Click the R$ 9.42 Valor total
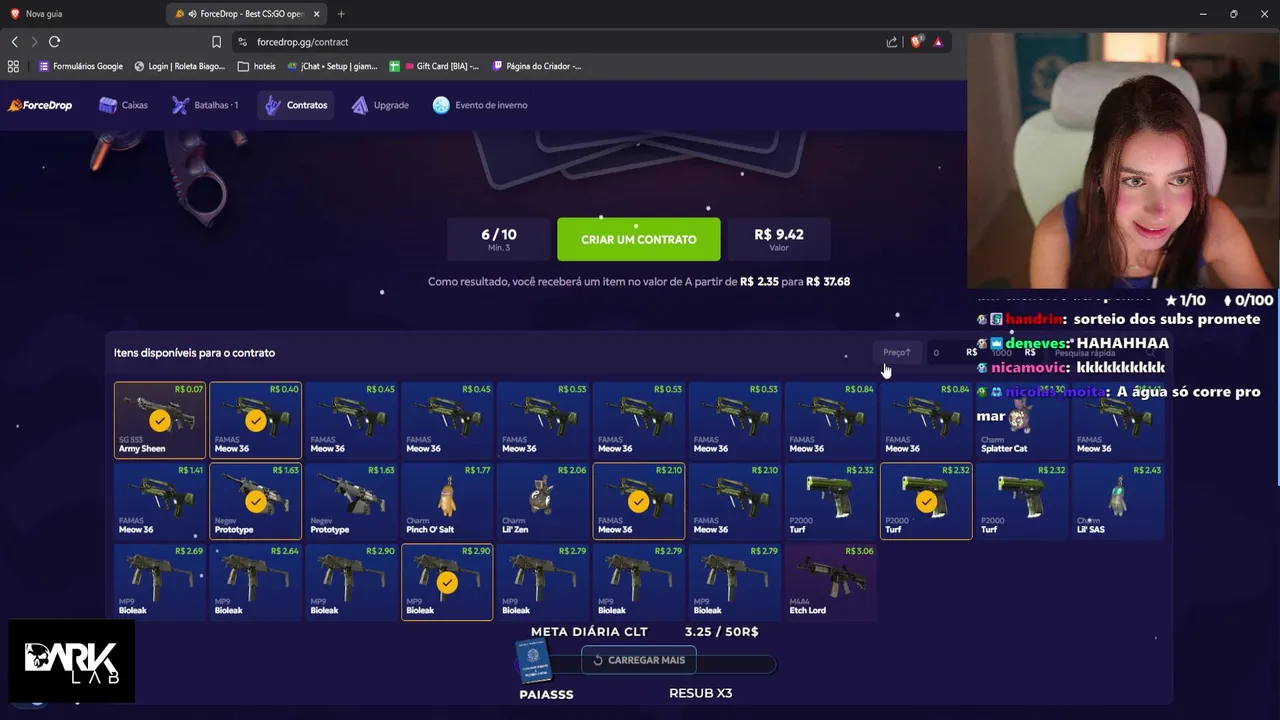 778,240
